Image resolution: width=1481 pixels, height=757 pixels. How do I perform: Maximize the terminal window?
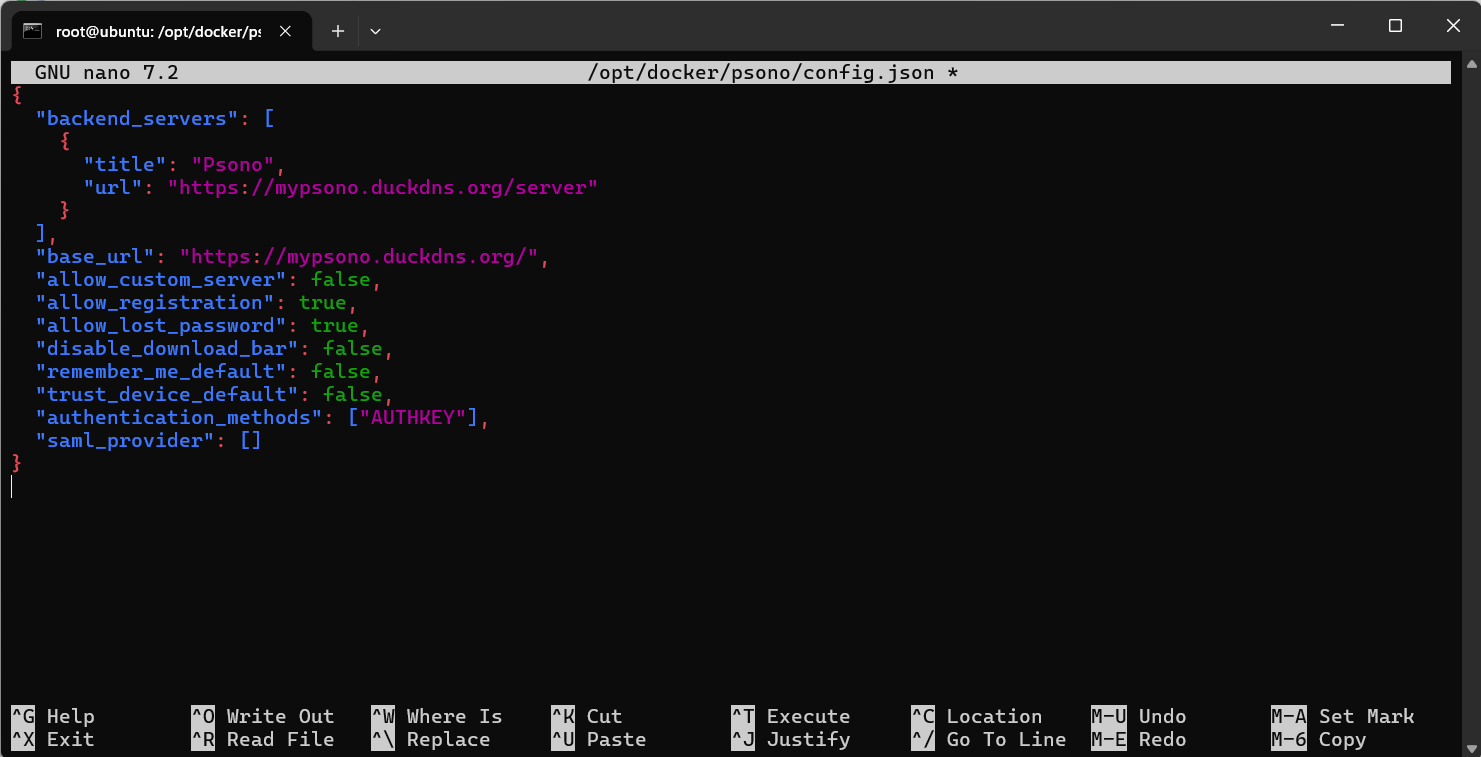[x=1395, y=26]
